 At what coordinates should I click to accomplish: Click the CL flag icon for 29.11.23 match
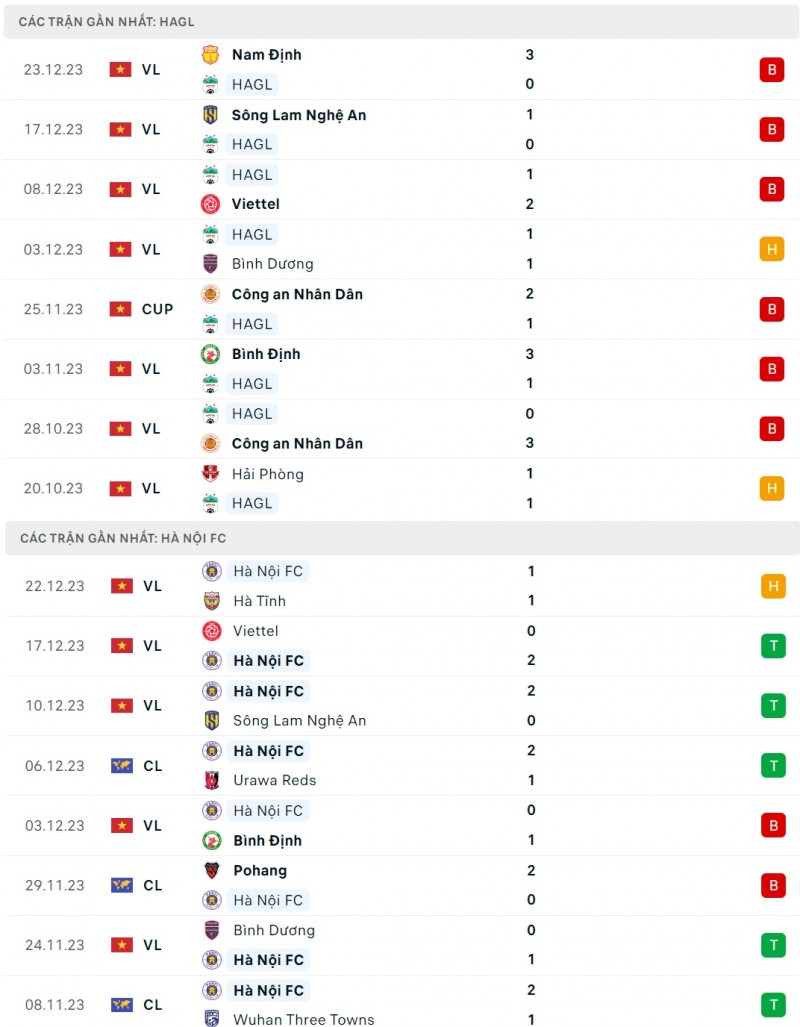pyautogui.click(x=121, y=885)
